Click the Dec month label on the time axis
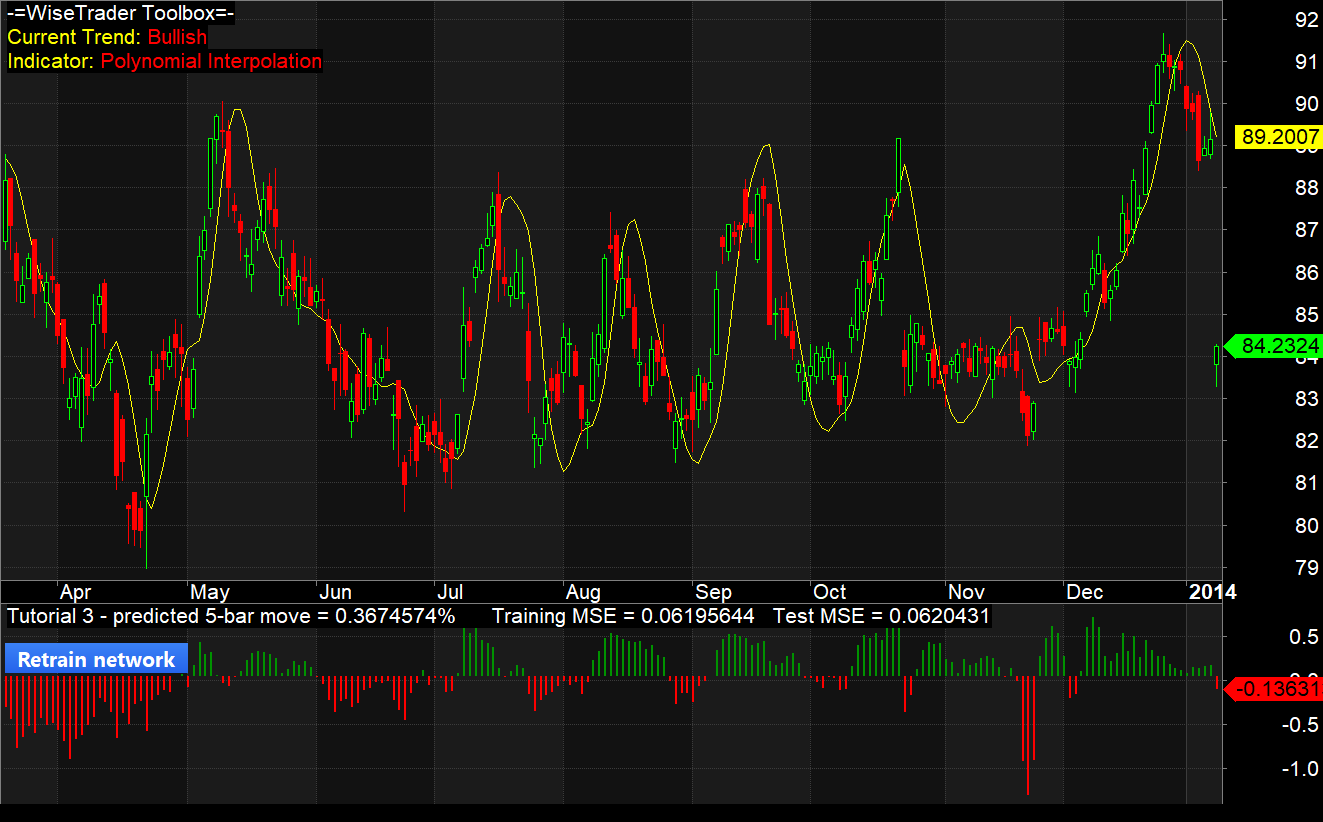This screenshot has width=1323, height=822. 1084,592
